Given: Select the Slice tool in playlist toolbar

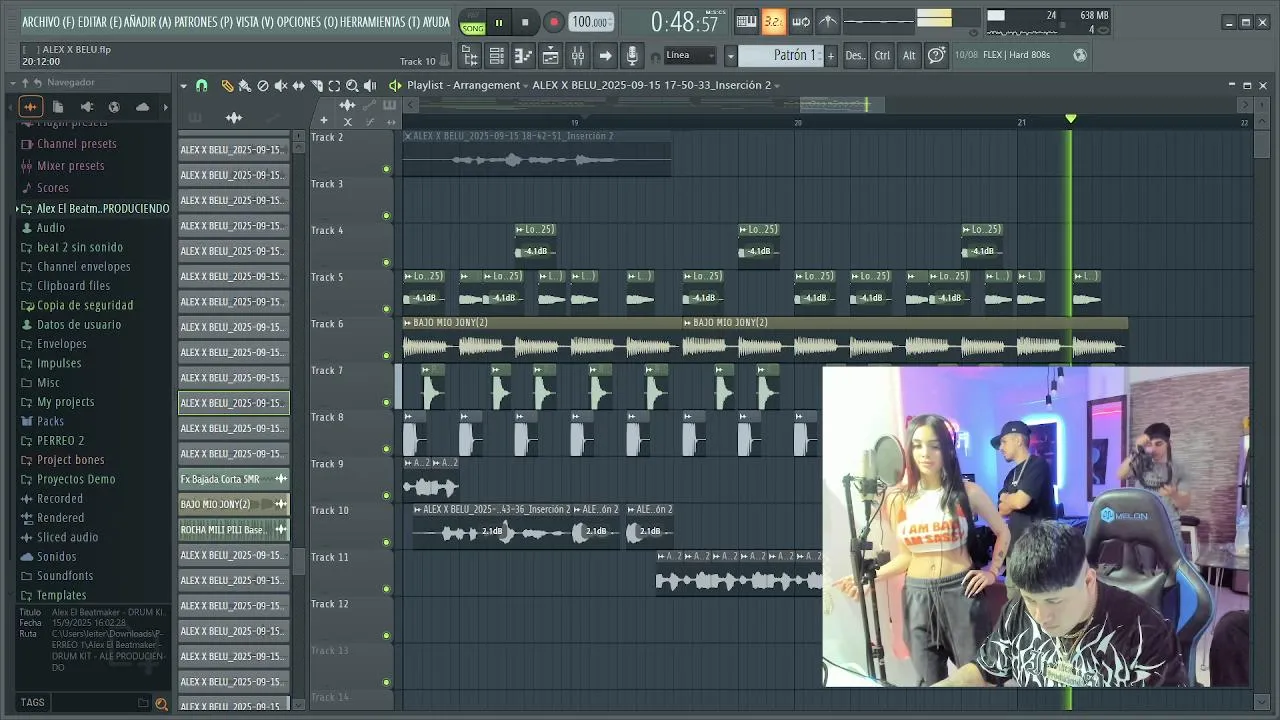Looking at the screenshot, I should point(316,86).
